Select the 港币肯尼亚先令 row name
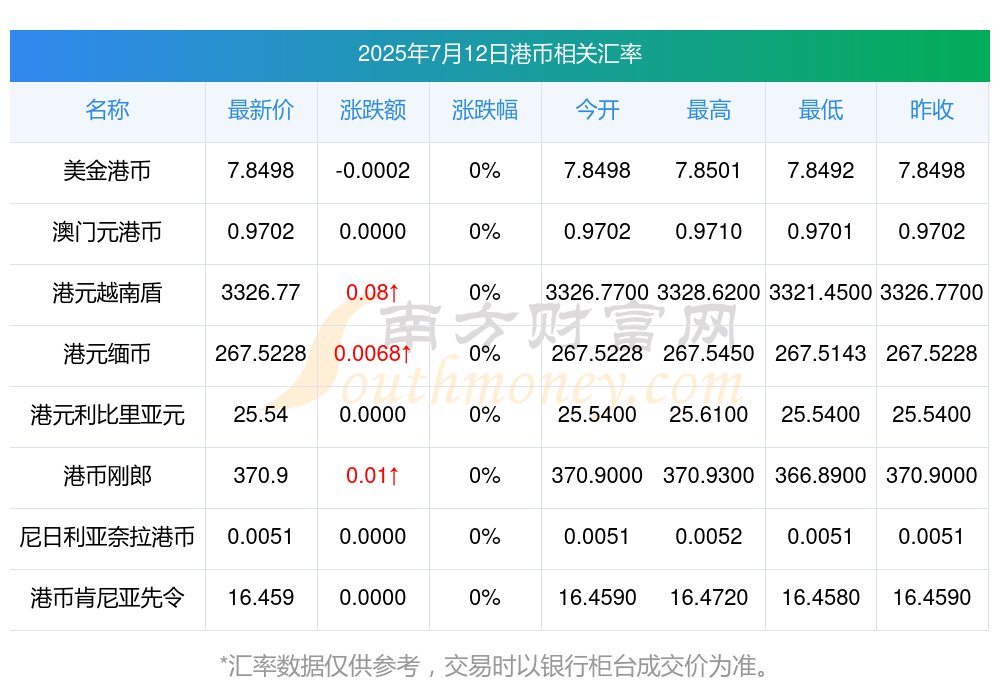The image size is (1000, 698). point(107,598)
